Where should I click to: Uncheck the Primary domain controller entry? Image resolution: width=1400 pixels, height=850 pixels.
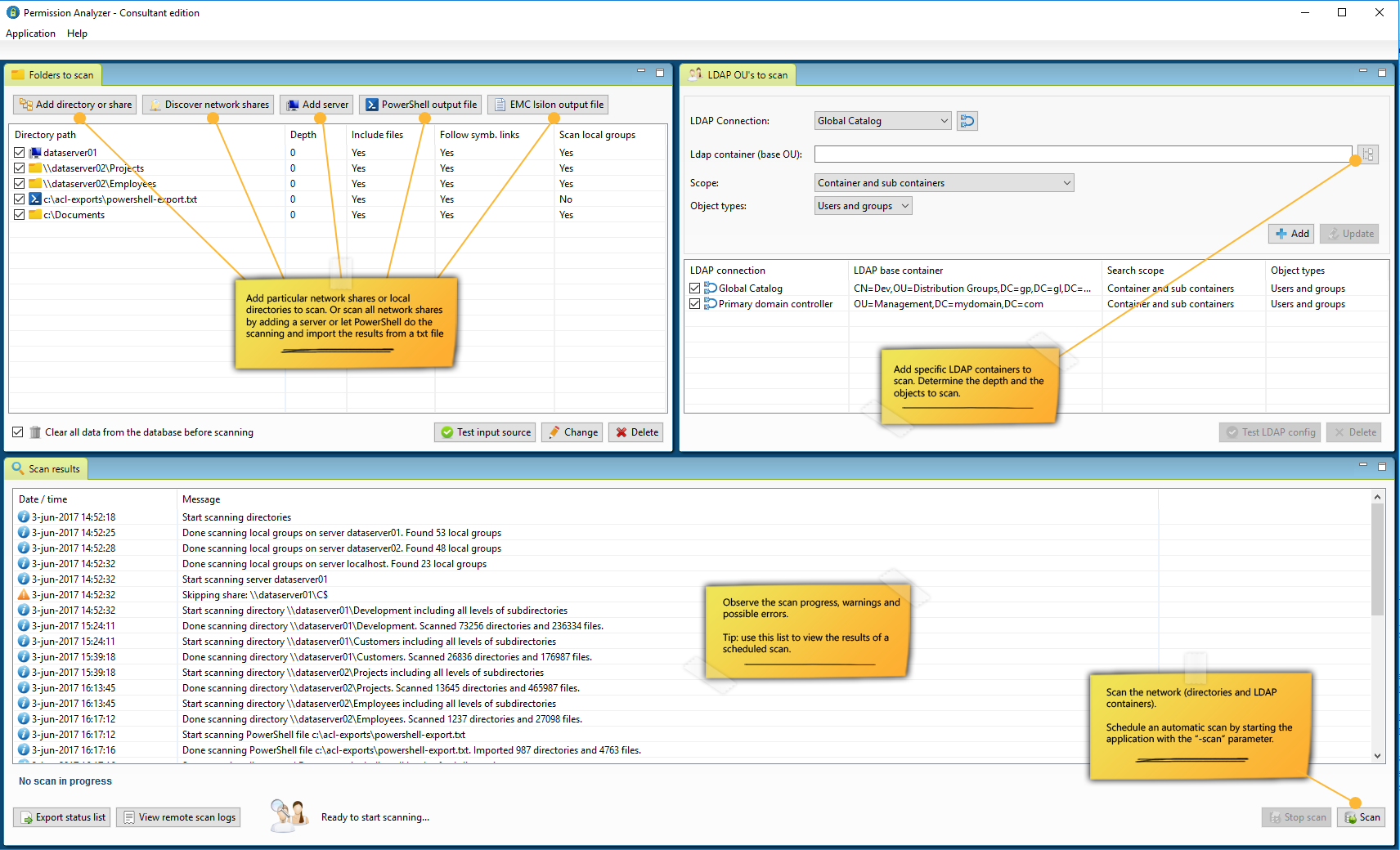click(695, 304)
